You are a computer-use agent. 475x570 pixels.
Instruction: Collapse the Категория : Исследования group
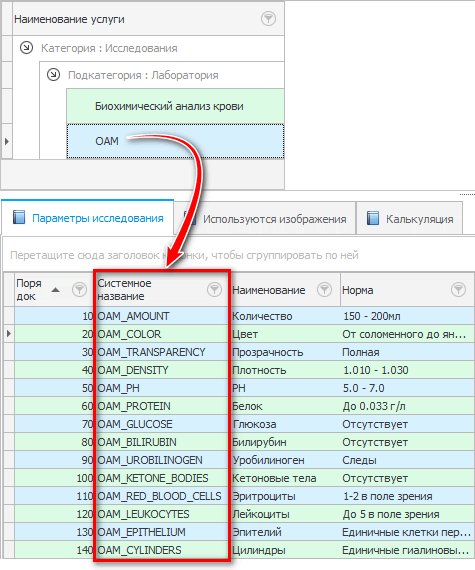[x=26, y=48]
